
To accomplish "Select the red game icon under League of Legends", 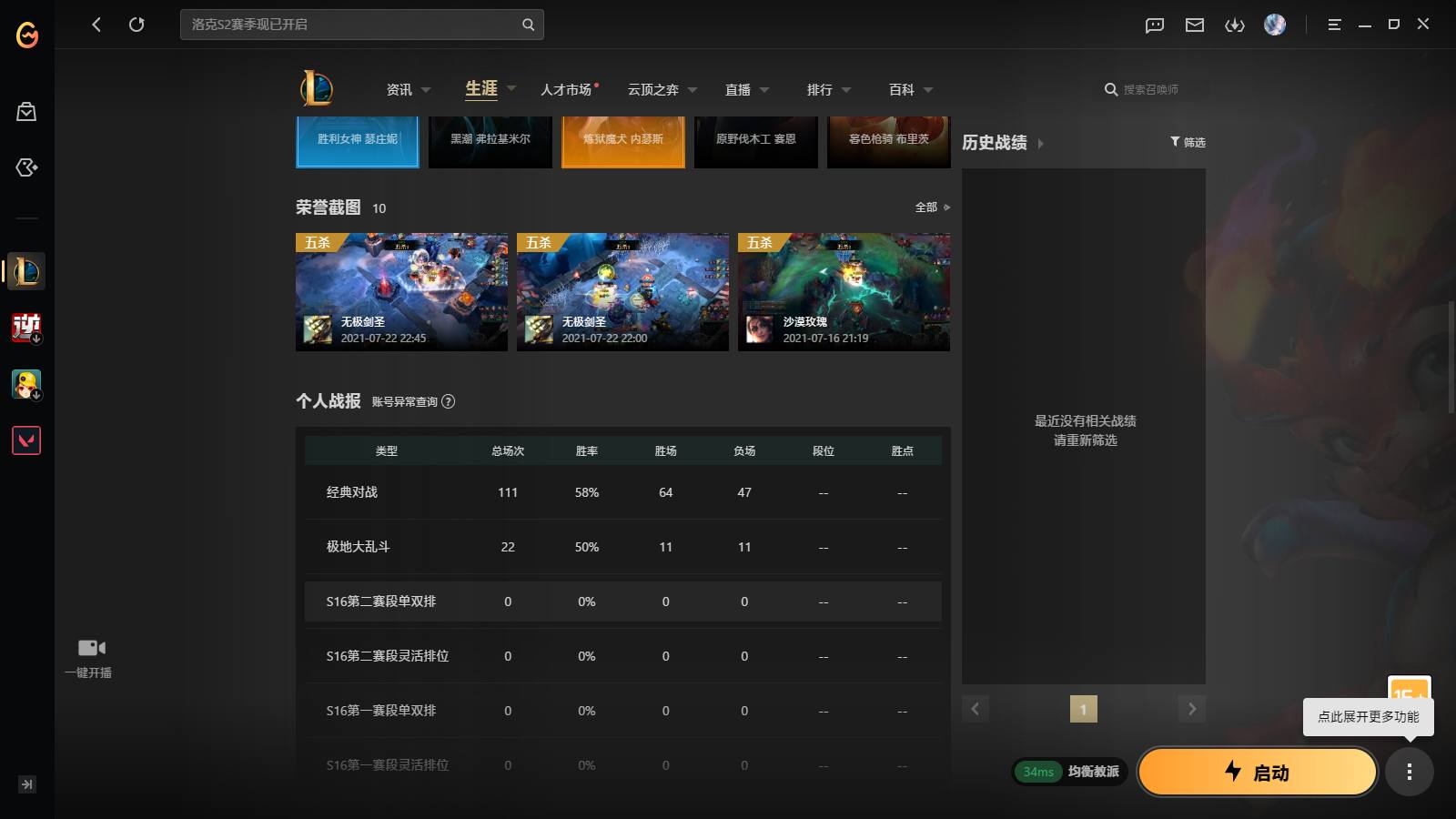I will click(26, 328).
